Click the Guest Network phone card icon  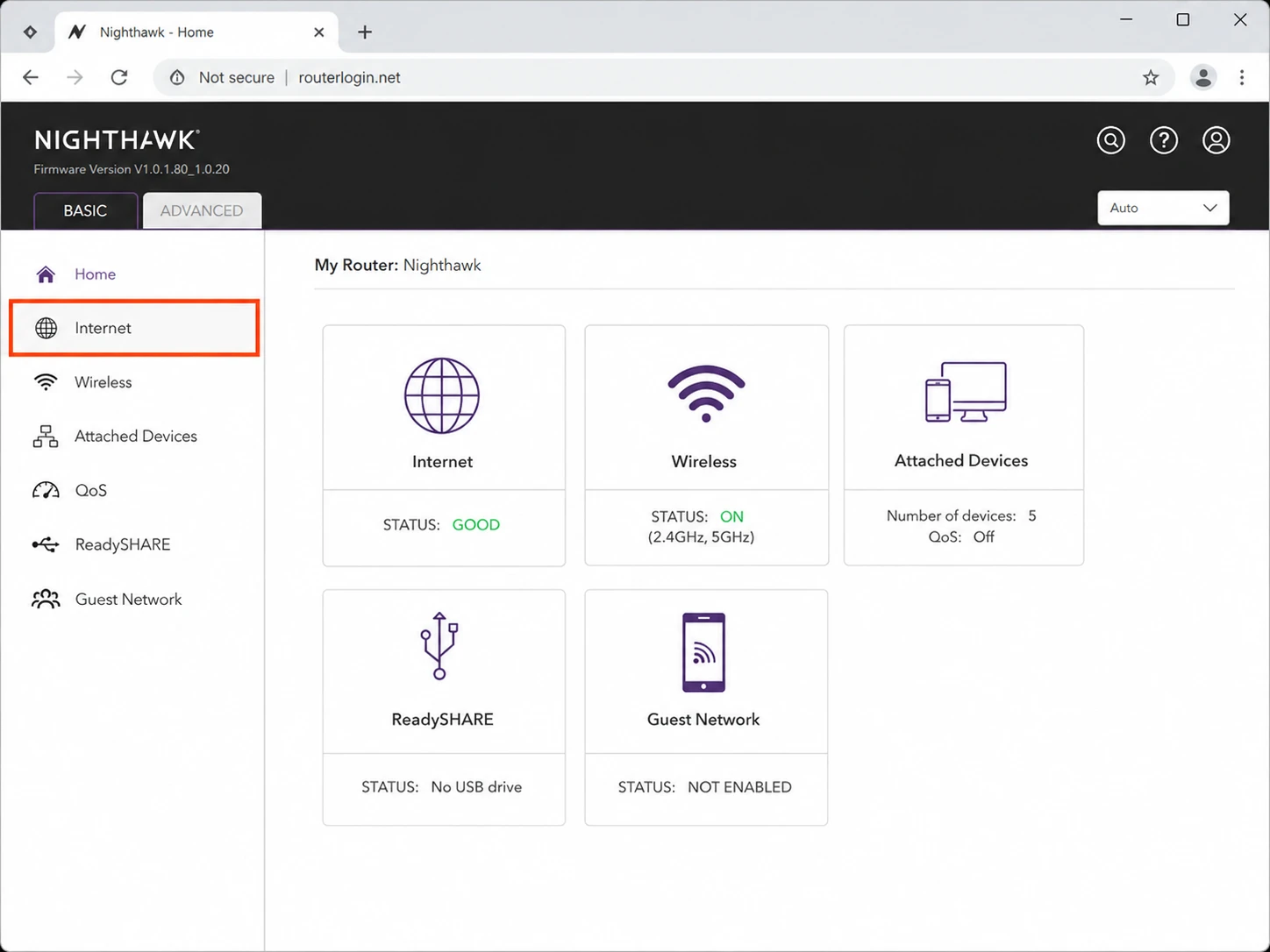(x=703, y=652)
